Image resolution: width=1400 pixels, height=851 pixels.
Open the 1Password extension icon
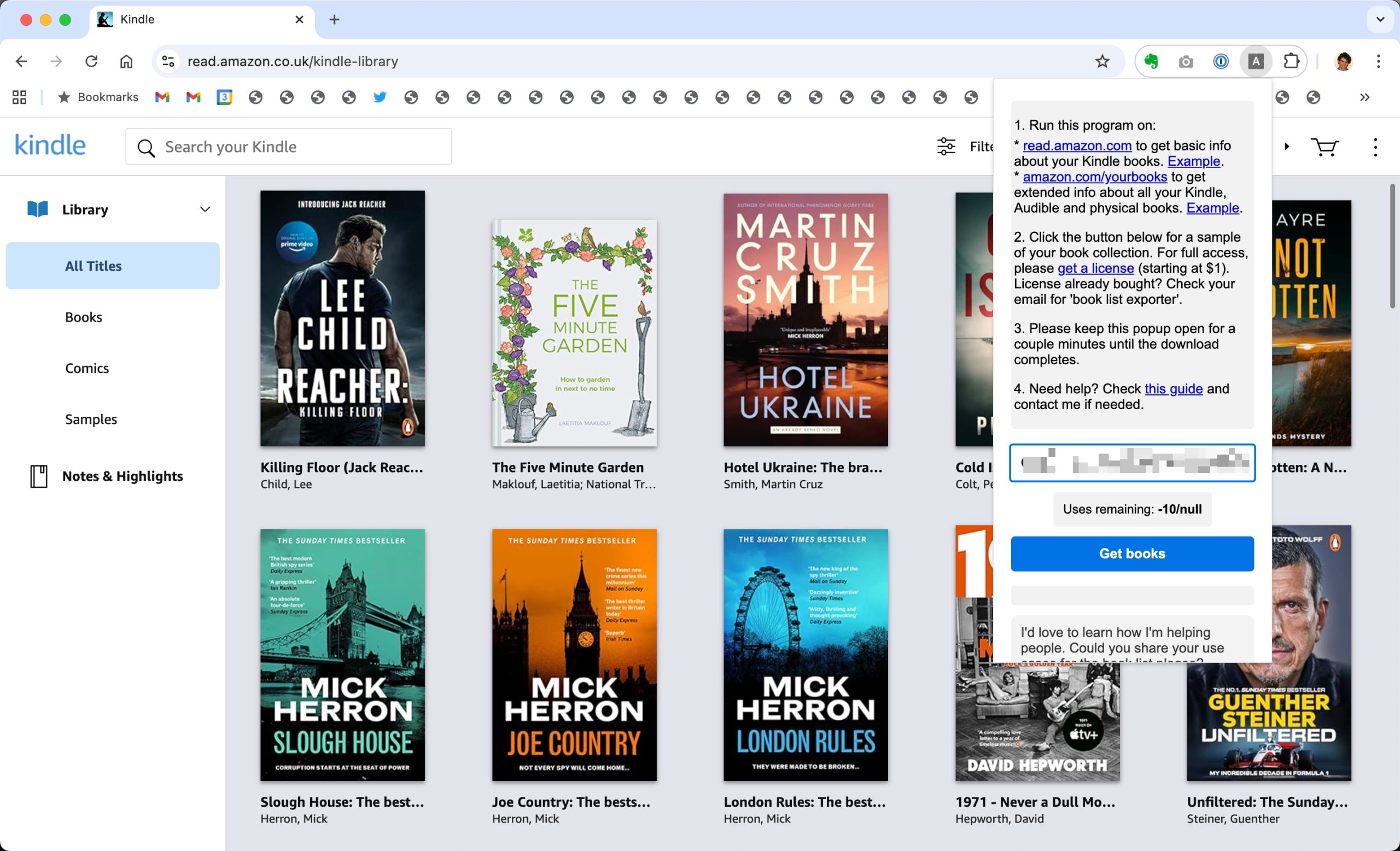pos(1221,61)
